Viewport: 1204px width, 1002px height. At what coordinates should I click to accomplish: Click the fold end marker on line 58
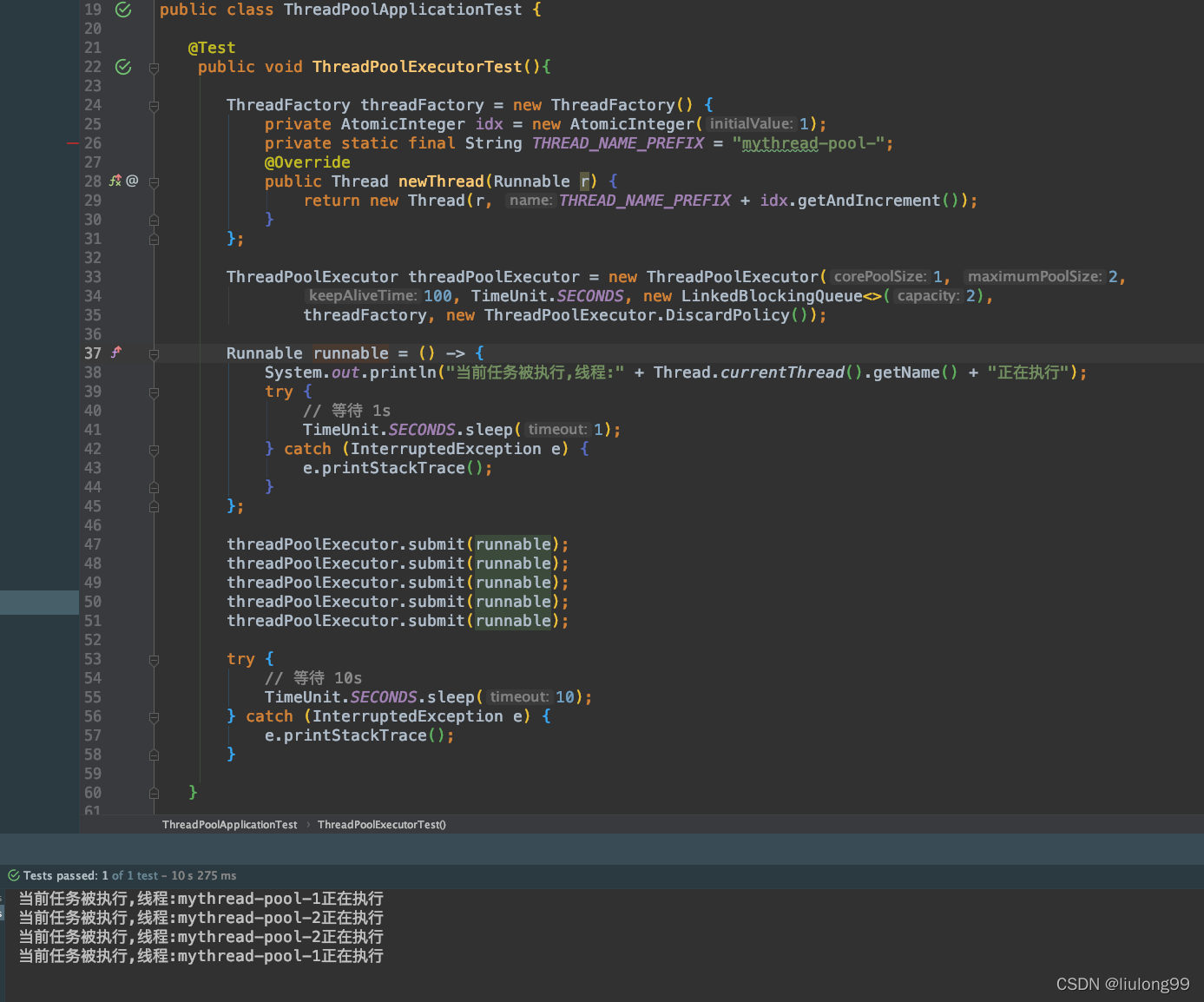tap(154, 755)
